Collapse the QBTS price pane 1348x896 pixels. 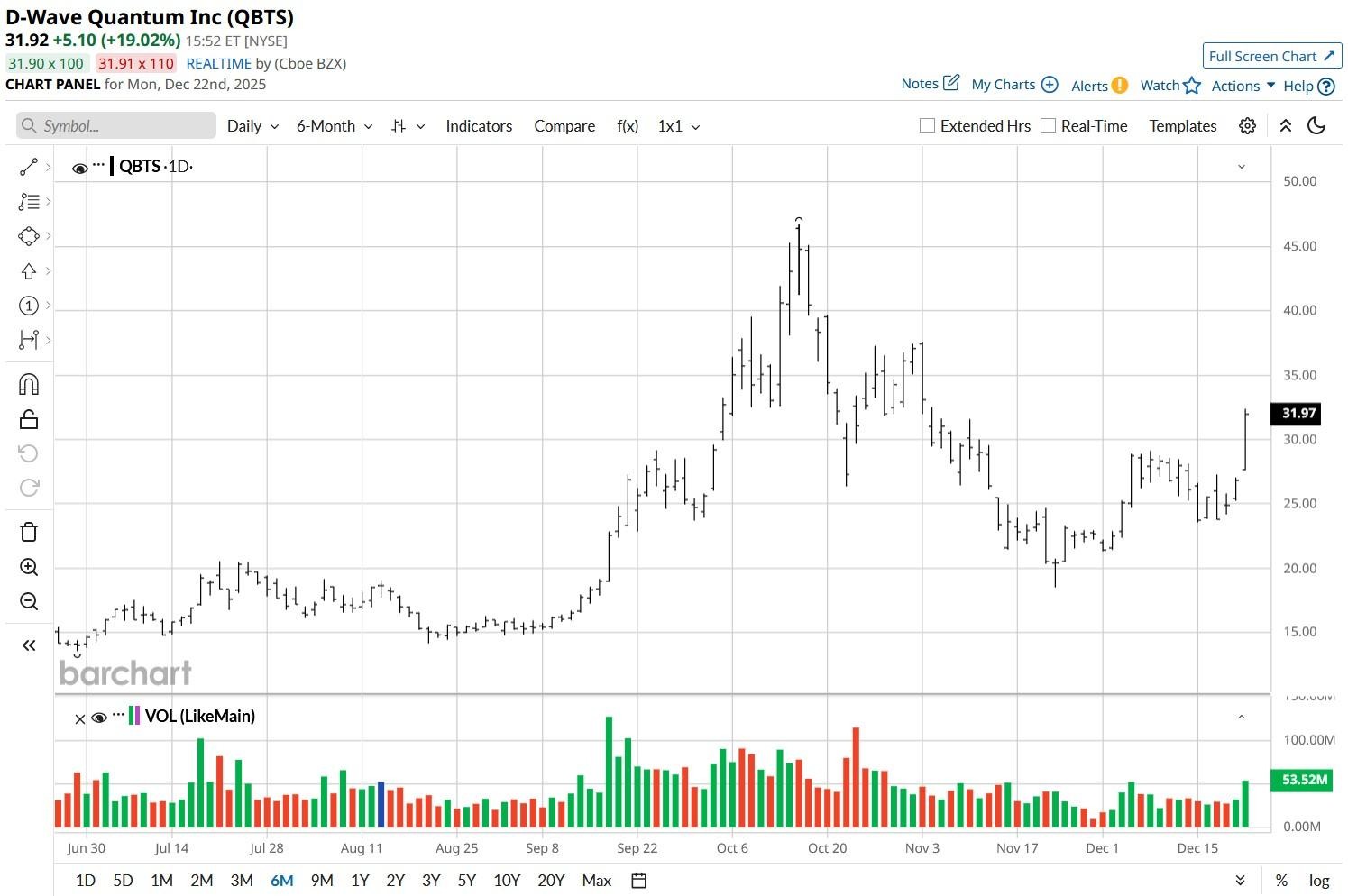coord(1242,167)
